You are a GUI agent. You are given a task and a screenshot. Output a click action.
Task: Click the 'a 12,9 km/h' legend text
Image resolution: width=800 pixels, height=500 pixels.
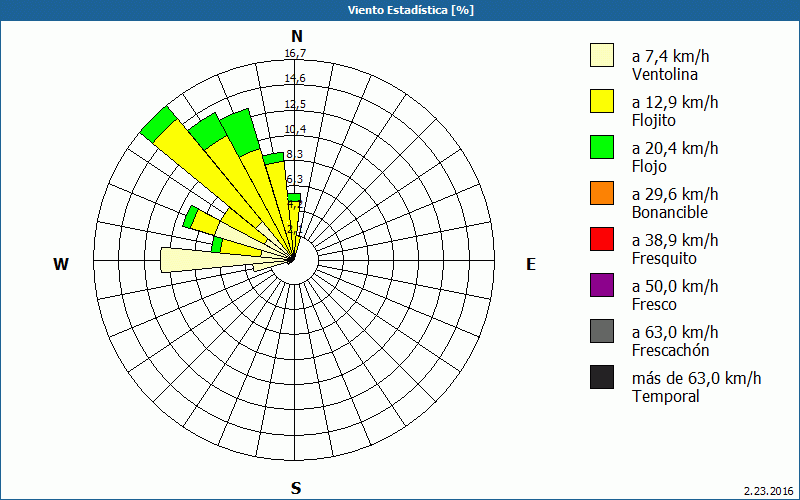[x=675, y=102]
